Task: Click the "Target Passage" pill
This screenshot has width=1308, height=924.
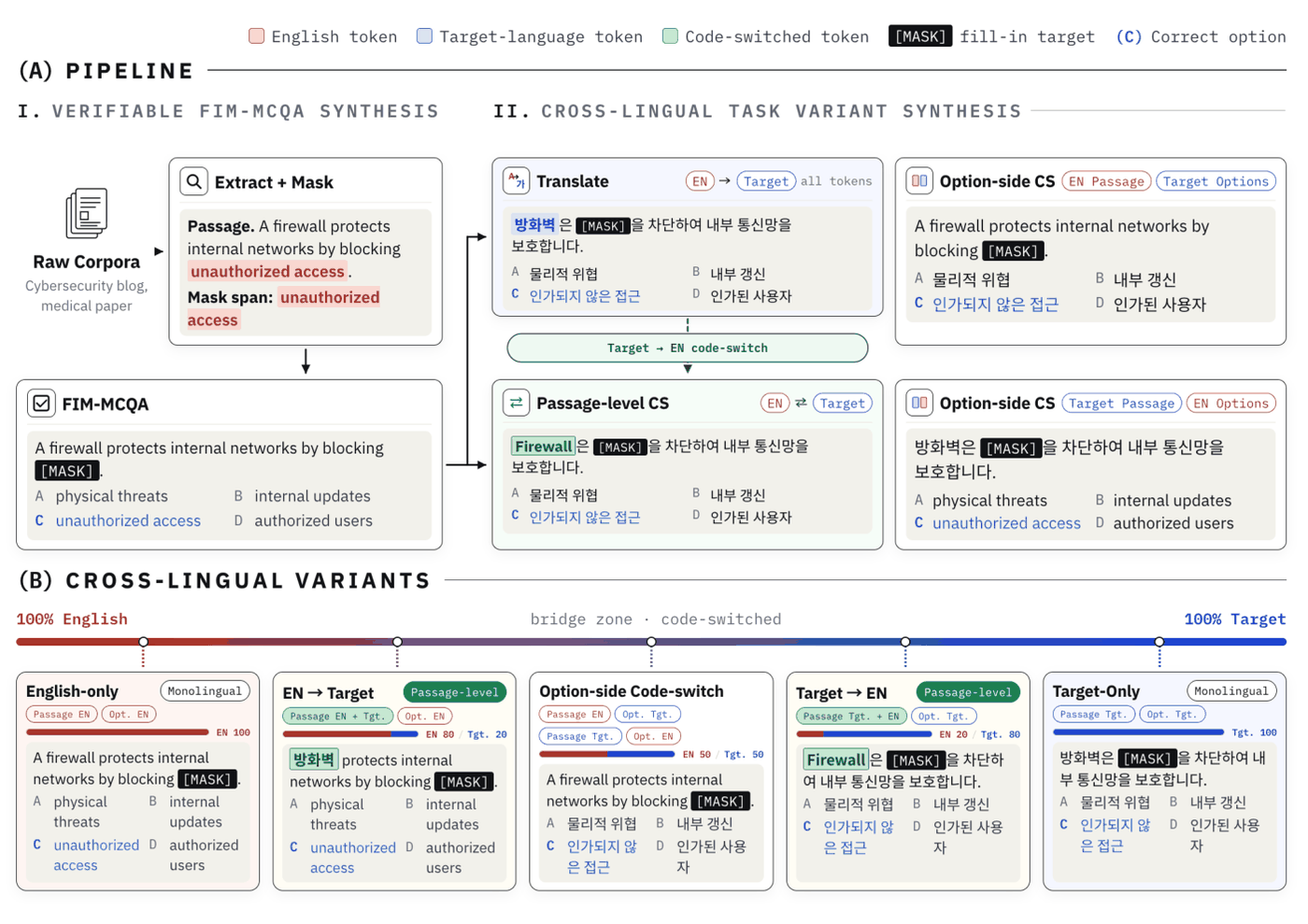Action: (1121, 404)
